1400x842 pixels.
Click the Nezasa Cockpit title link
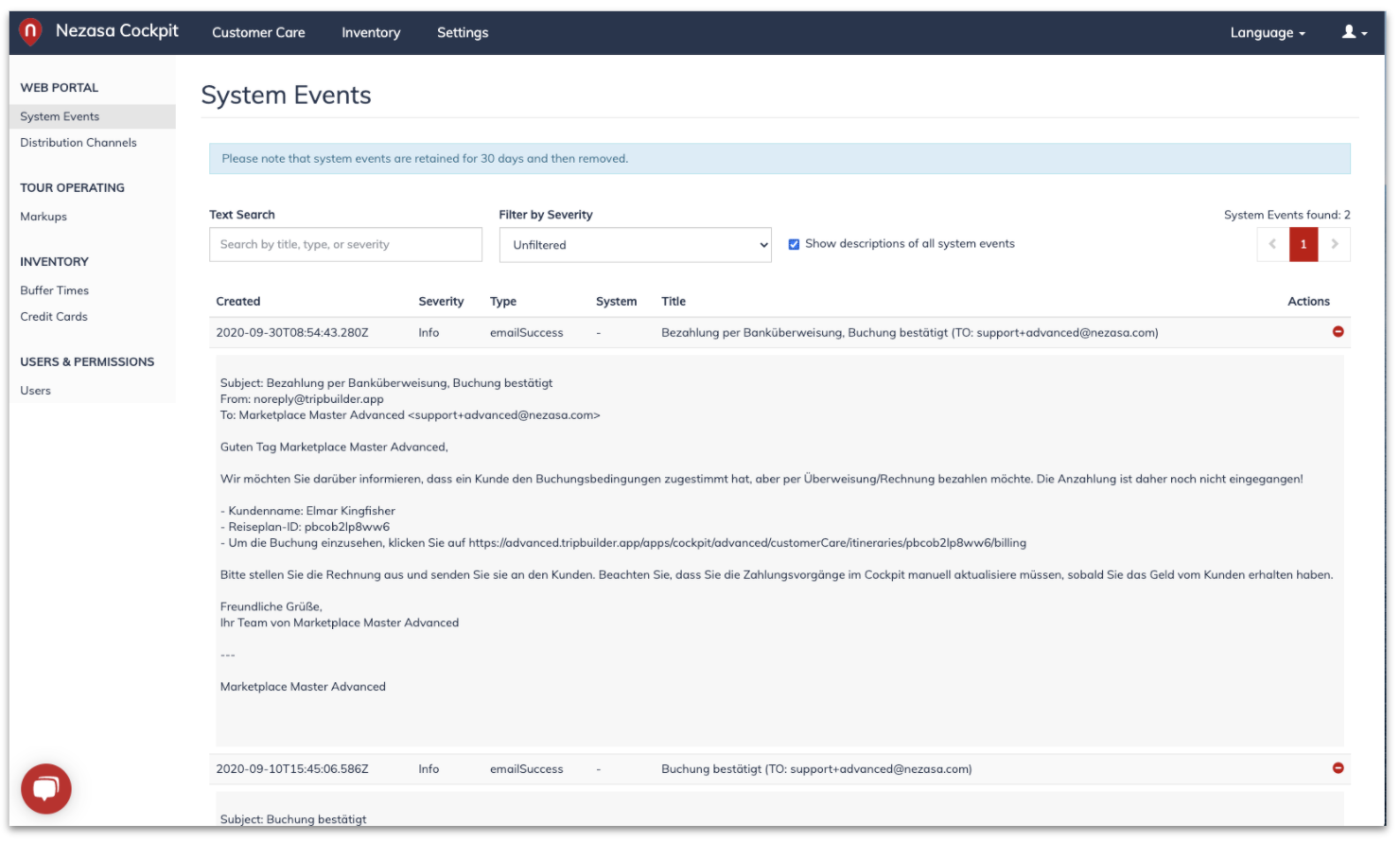tap(117, 30)
